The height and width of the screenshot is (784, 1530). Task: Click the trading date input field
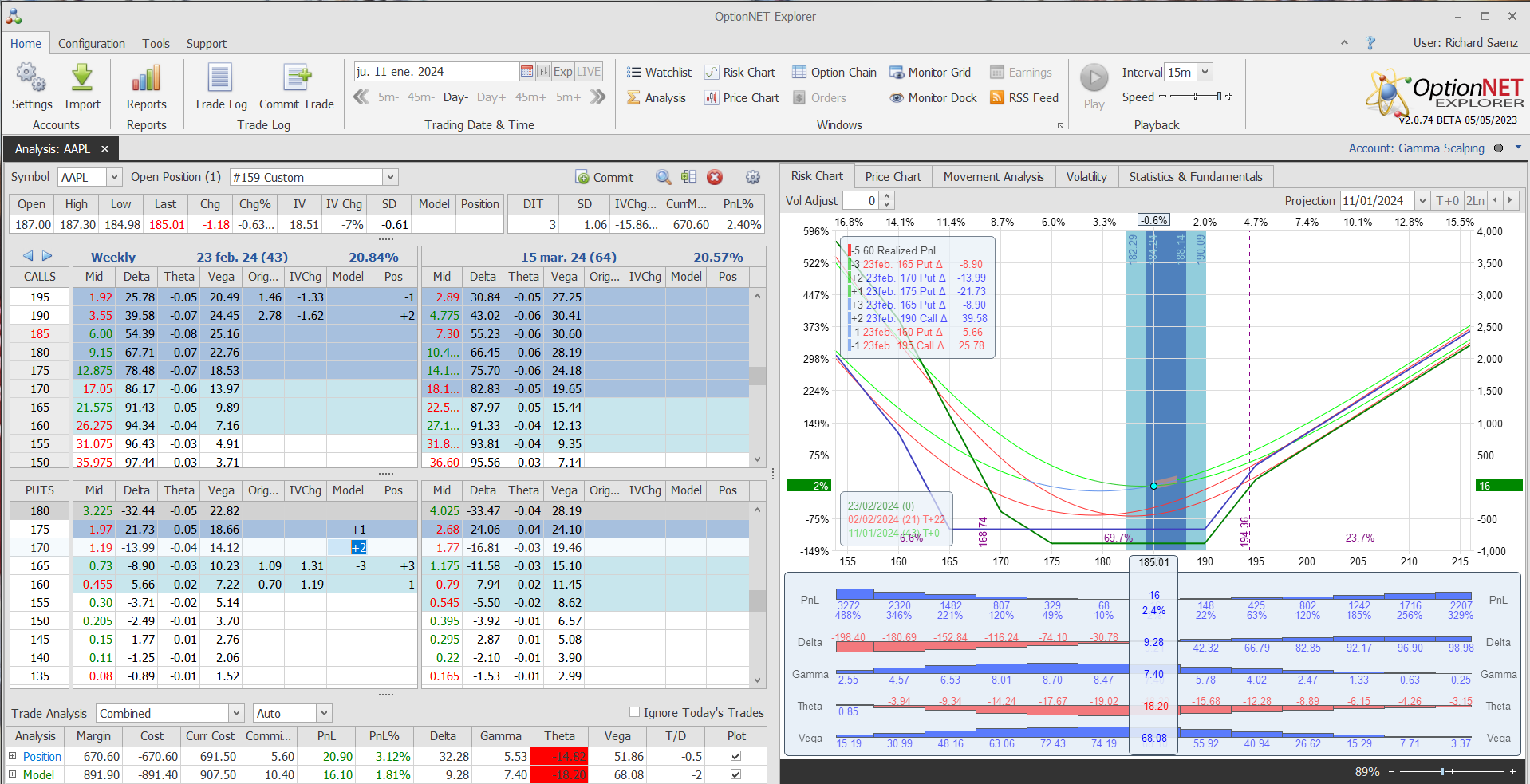[x=436, y=72]
